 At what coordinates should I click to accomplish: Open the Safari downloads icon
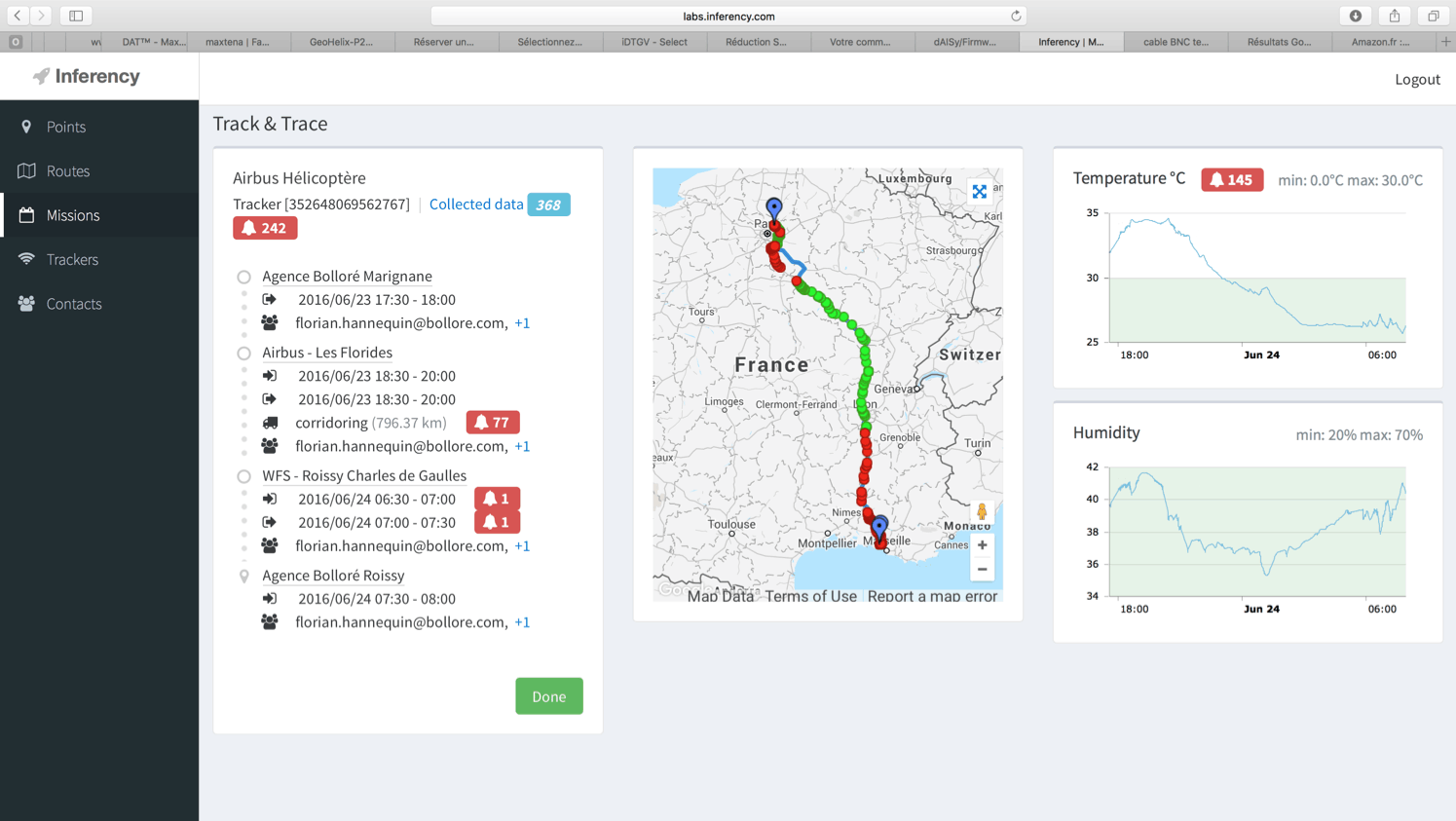pos(1356,16)
